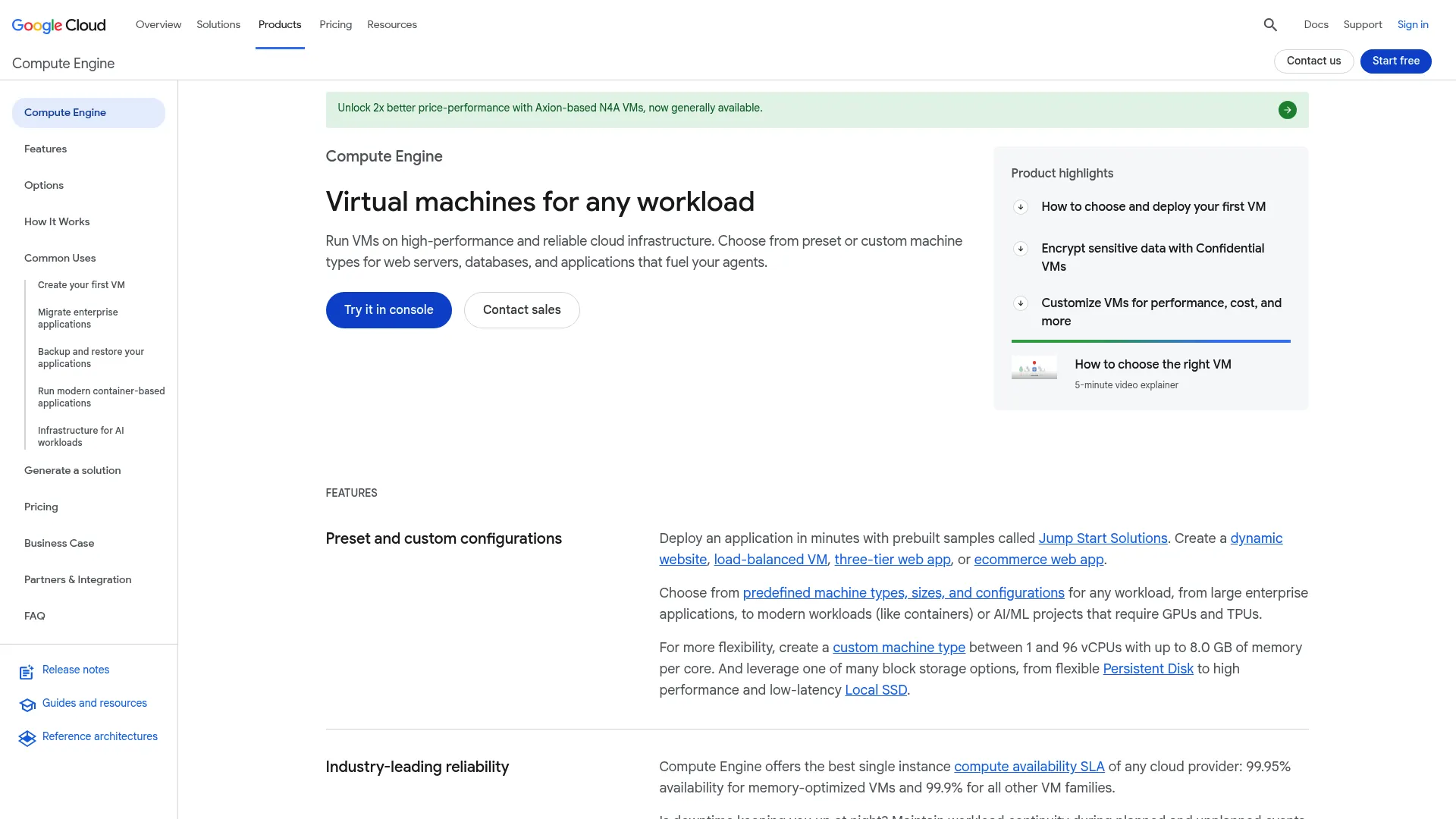Open the Overview menu item
This screenshot has width=1456, height=819.
pos(158,25)
